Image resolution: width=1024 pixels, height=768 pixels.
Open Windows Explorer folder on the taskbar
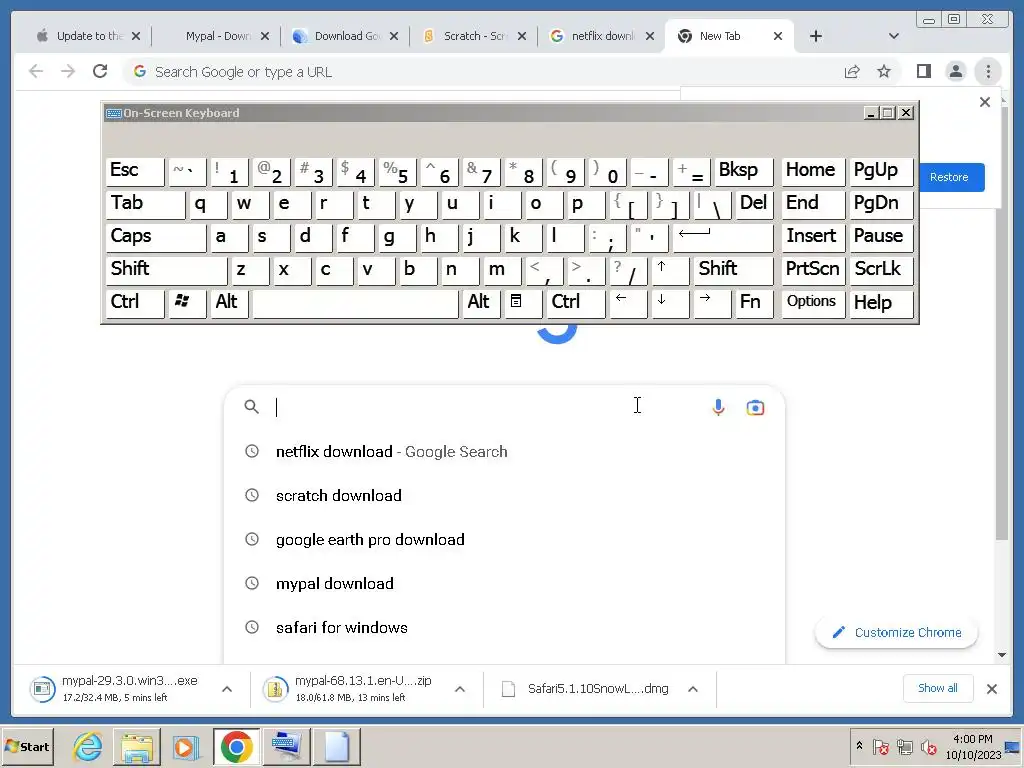coord(136,746)
